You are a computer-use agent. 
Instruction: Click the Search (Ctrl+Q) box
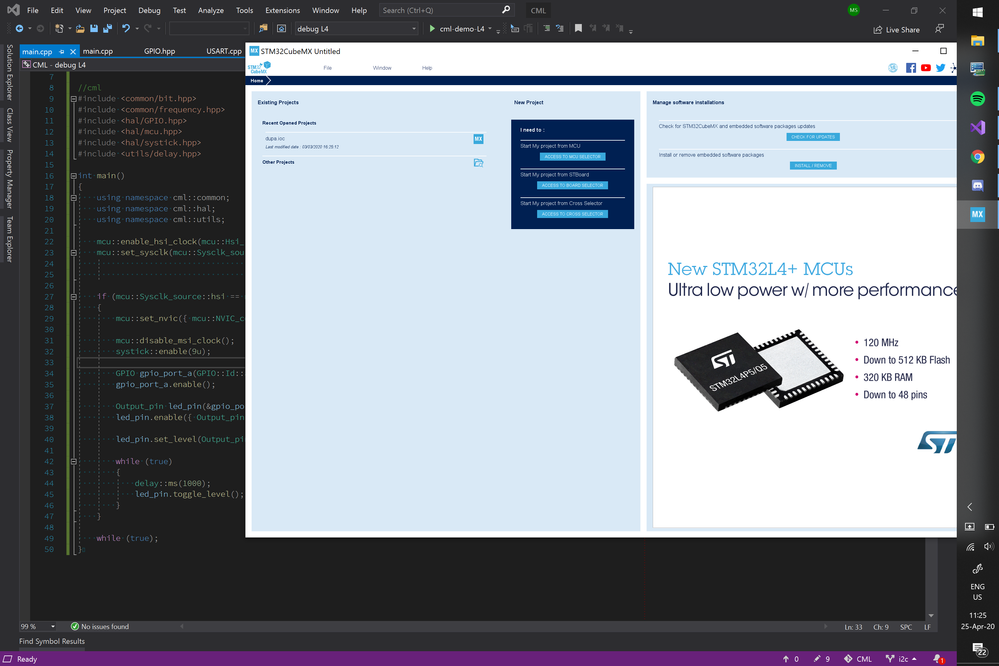[446, 10]
